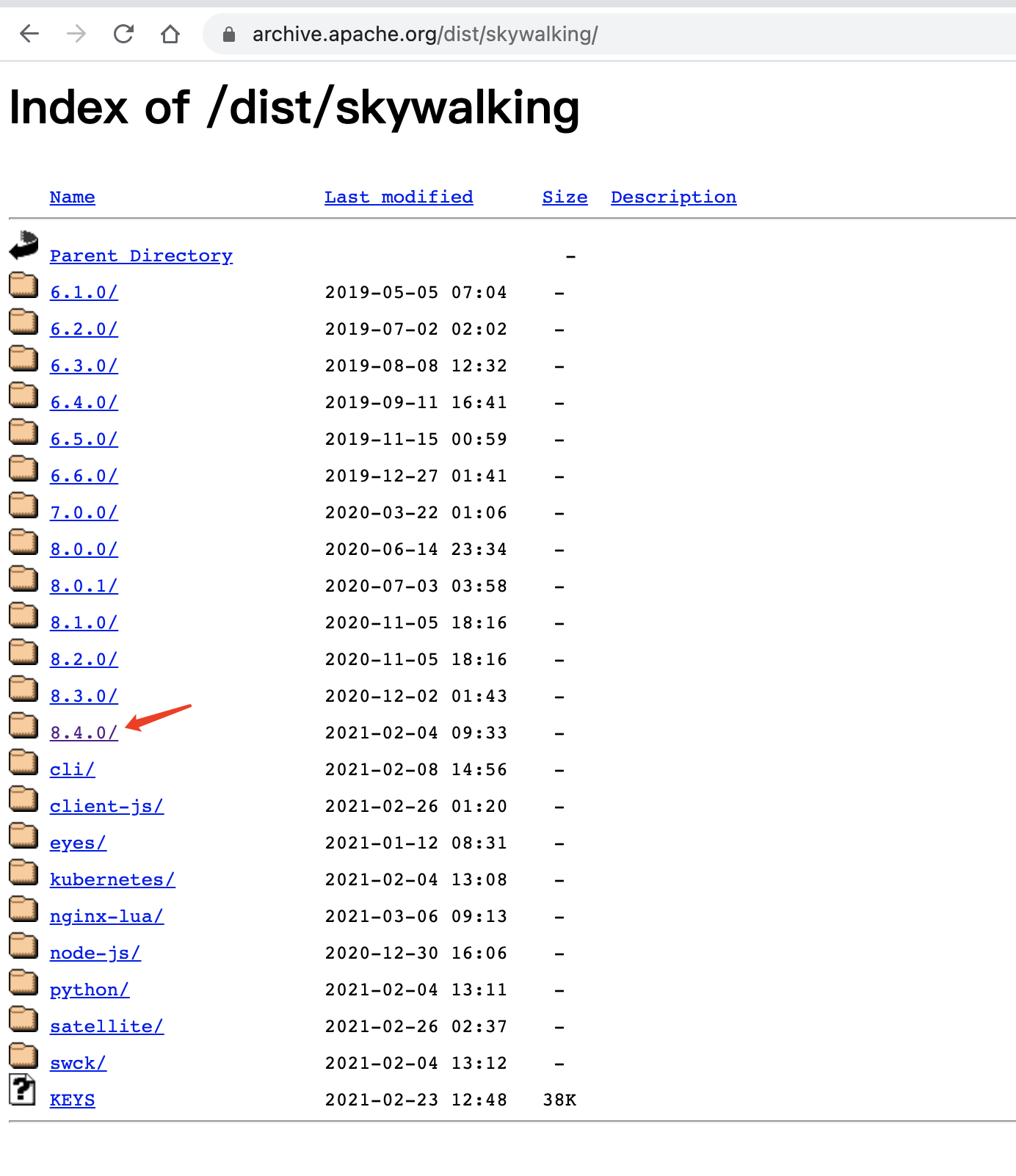Open the 6.3.0/ directory link
Viewport: 1016px width, 1176px height.
pos(84,366)
